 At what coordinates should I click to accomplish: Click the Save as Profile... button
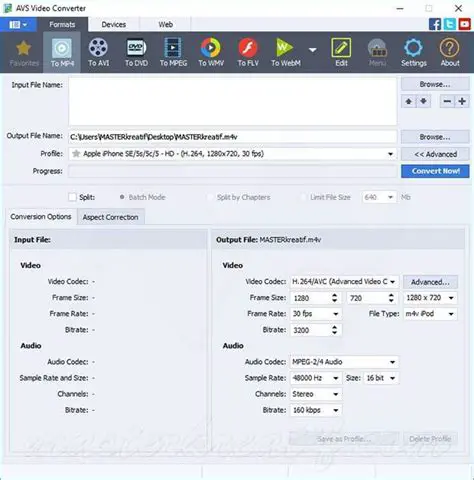click(x=344, y=439)
